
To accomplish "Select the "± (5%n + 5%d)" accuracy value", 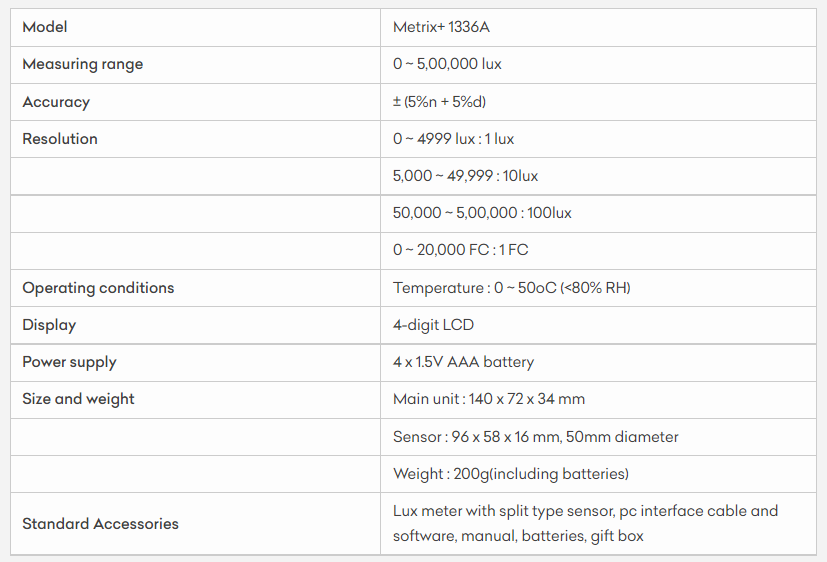I will coord(439,102).
